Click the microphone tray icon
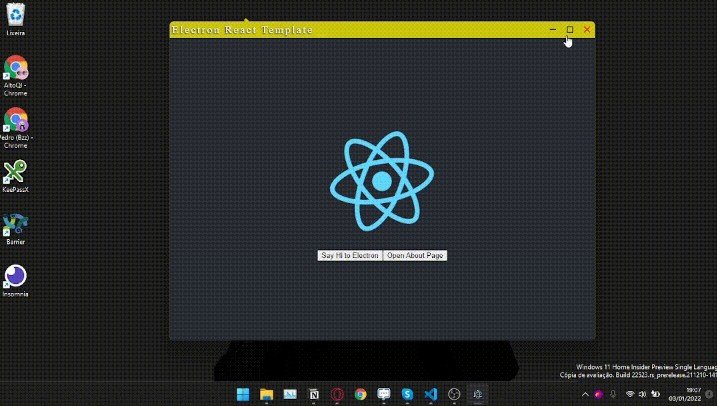Image resolution: width=717 pixels, height=406 pixels. pyautogui.click(x=613, y=394)
